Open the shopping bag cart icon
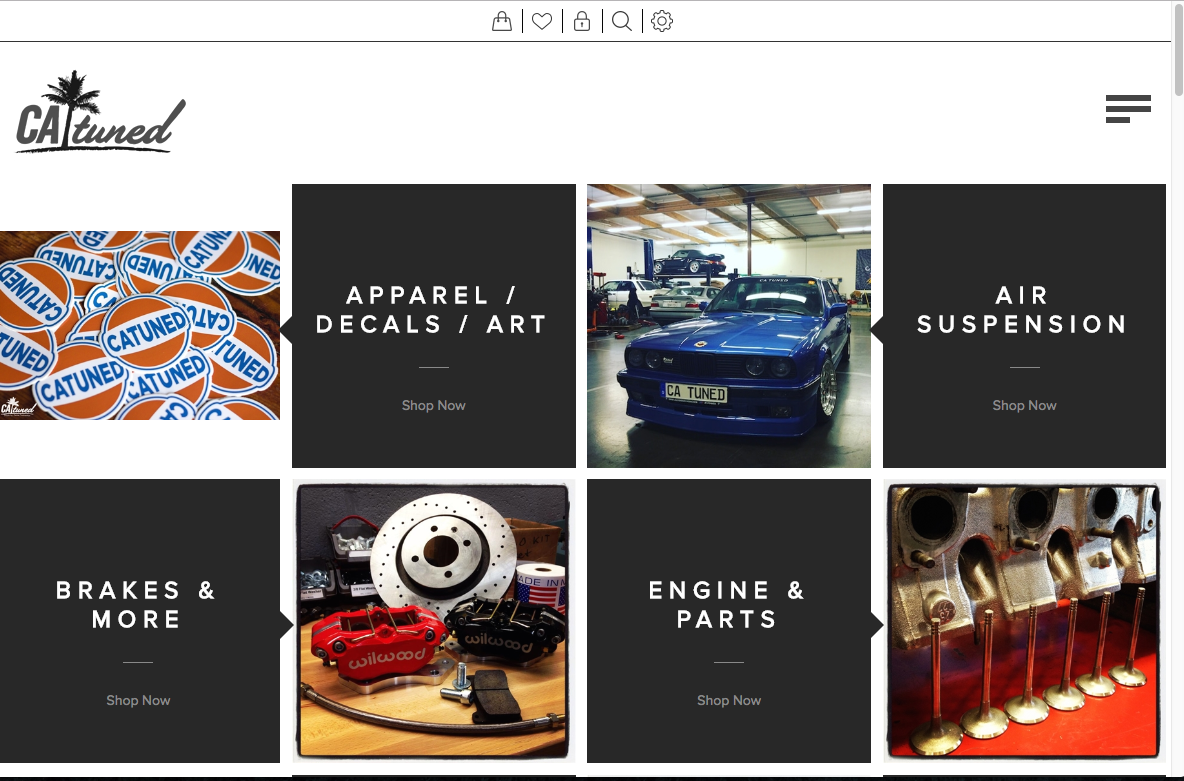The image size is (1184, 781). click(501, 21)
